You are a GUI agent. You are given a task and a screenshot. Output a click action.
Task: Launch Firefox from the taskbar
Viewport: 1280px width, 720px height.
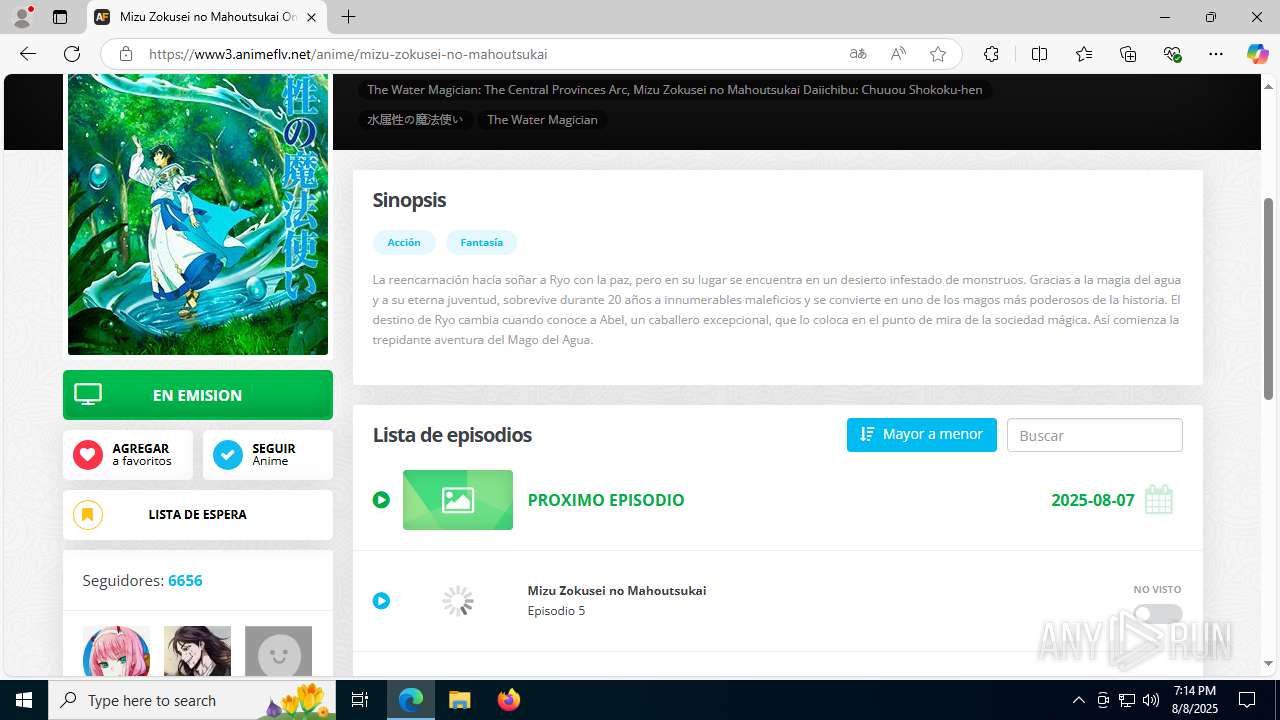coord(509,700)
